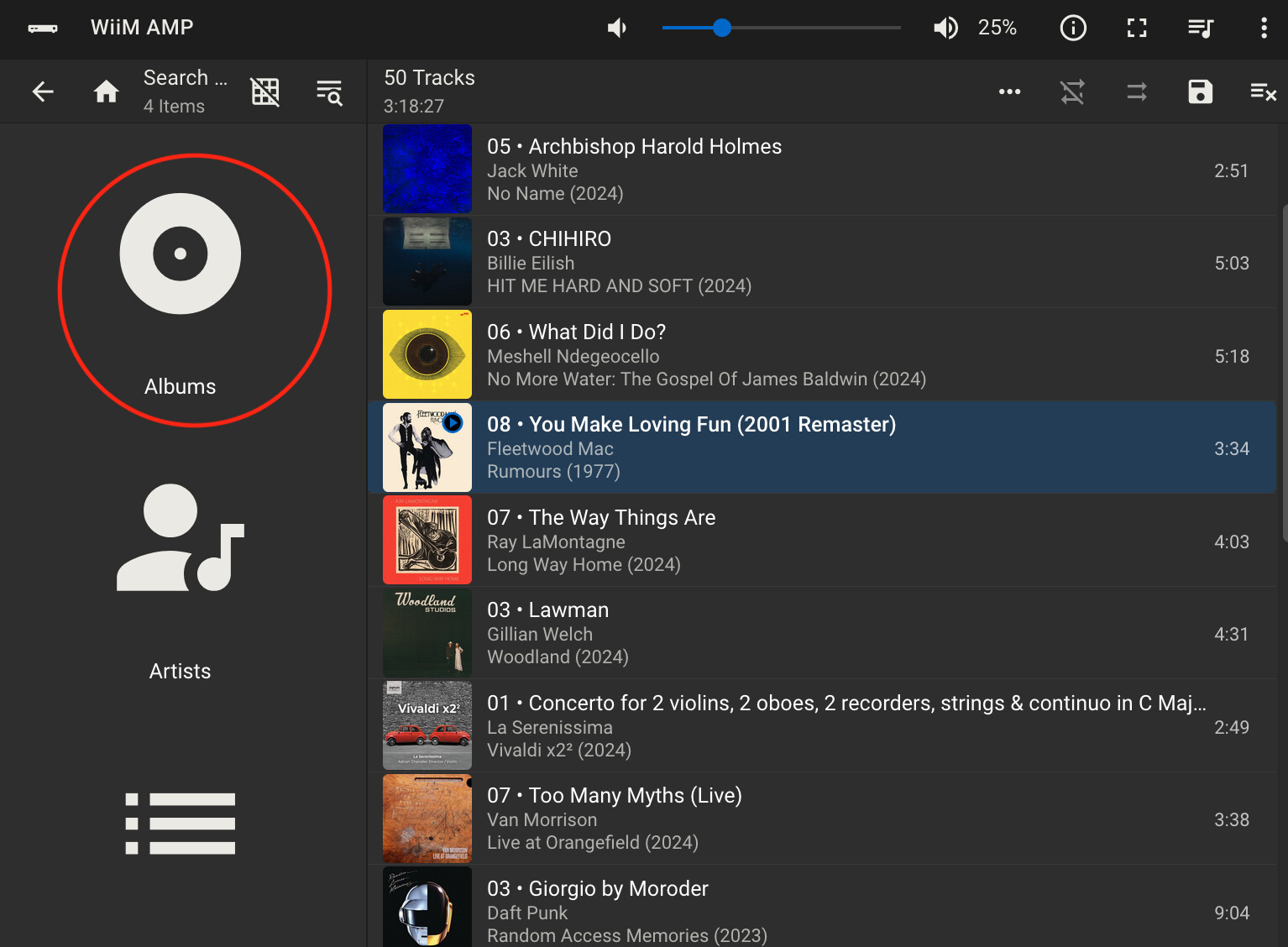Toggle fullscreen mode icon
The image size is (1288, 947).
click(x=1137, y=28)
